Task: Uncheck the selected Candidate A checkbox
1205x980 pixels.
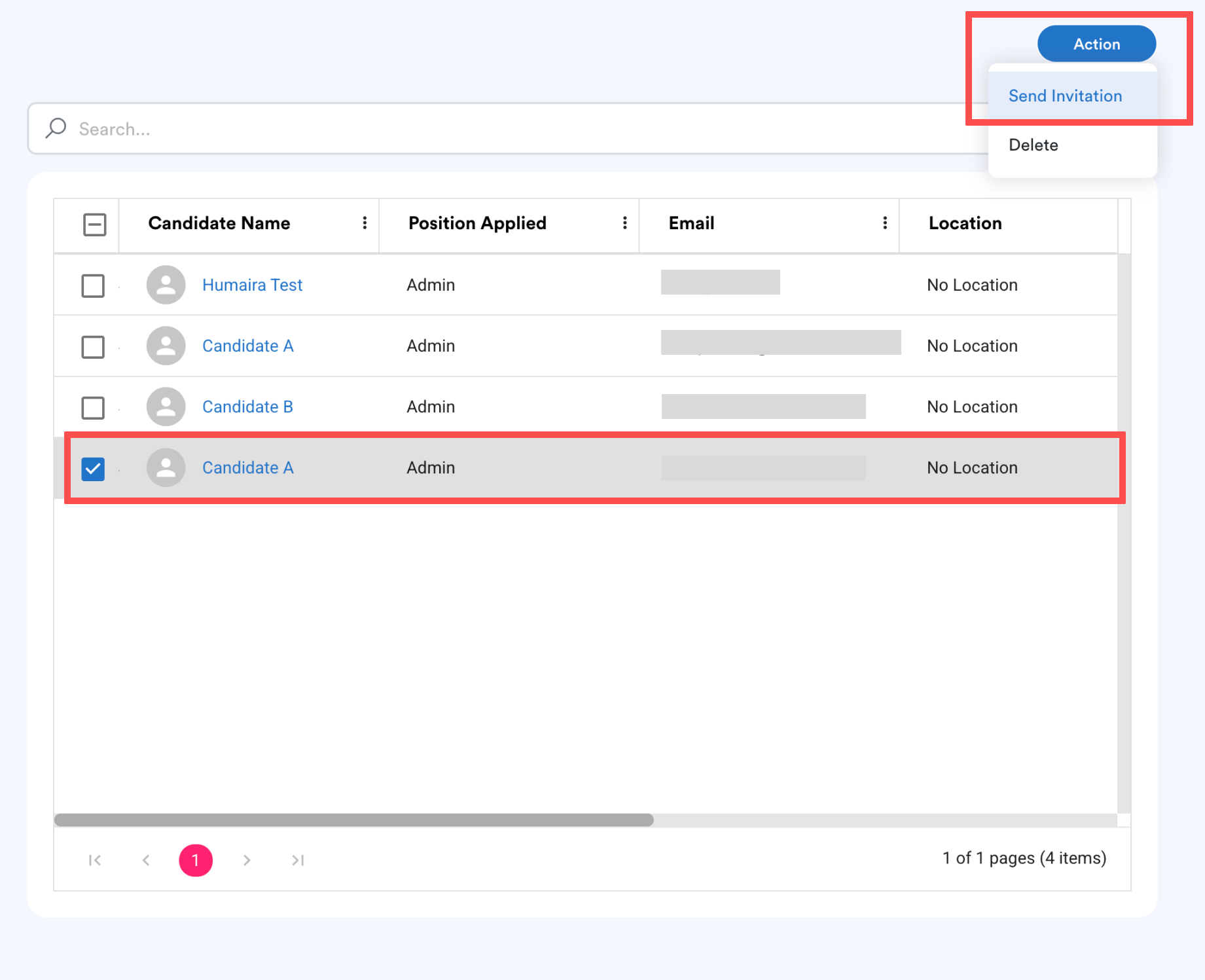Action: [x=93, y=469]
